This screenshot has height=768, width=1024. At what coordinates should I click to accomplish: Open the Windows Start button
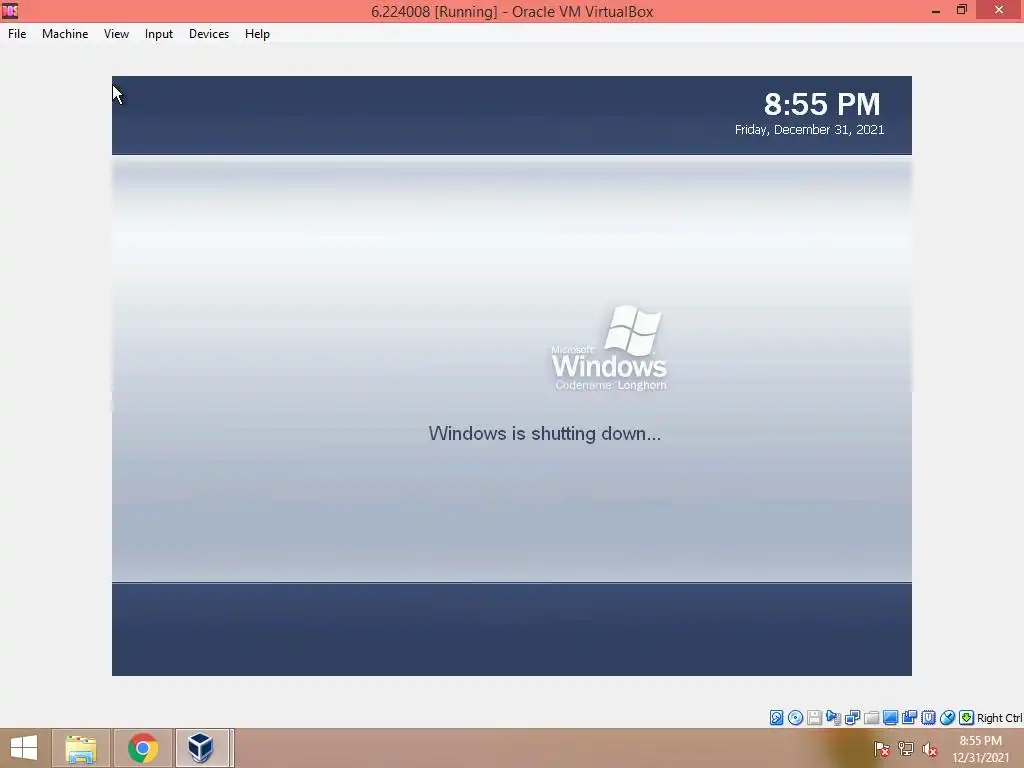coord(24,748)
